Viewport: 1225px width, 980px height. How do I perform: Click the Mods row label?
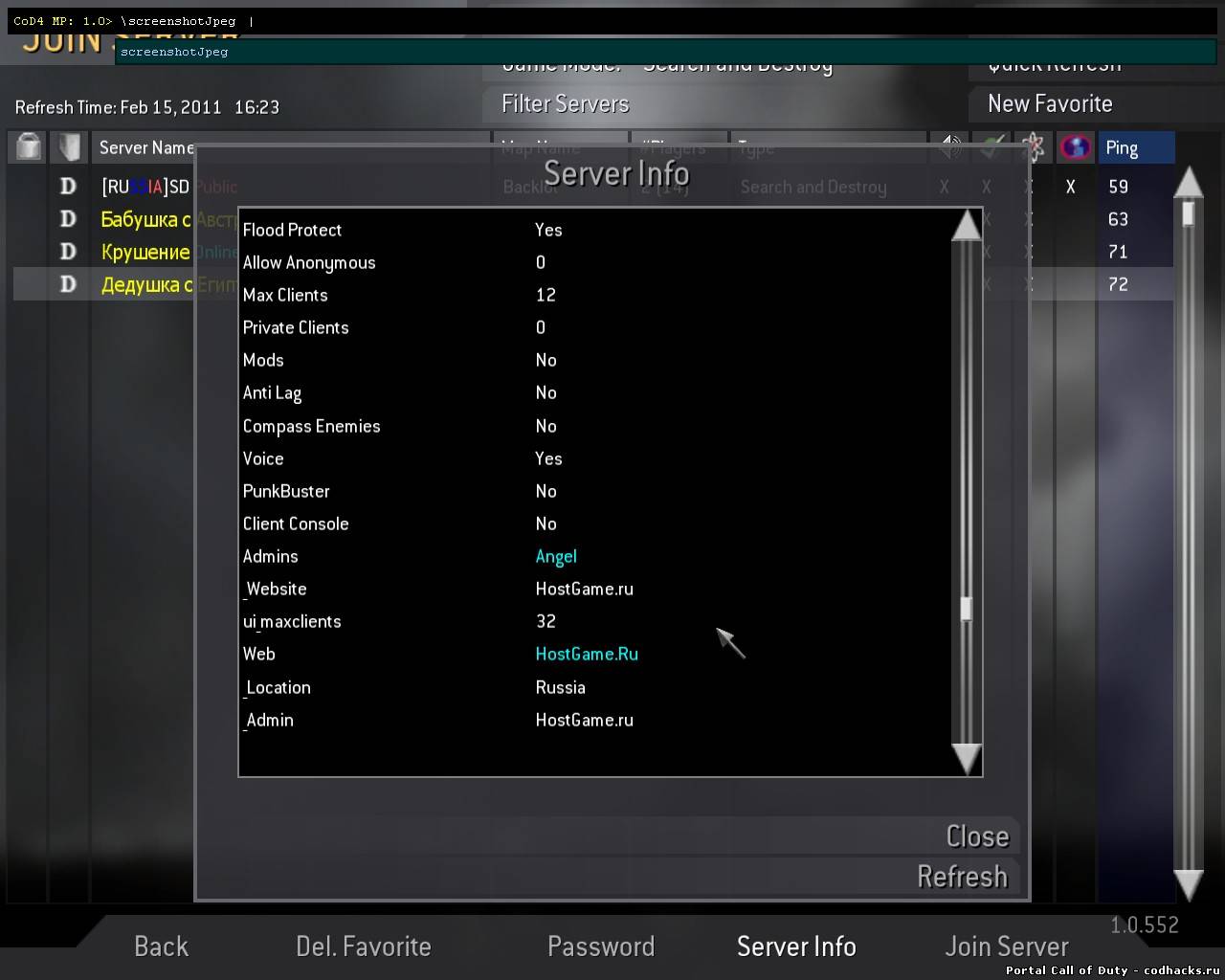coord(263,360)
